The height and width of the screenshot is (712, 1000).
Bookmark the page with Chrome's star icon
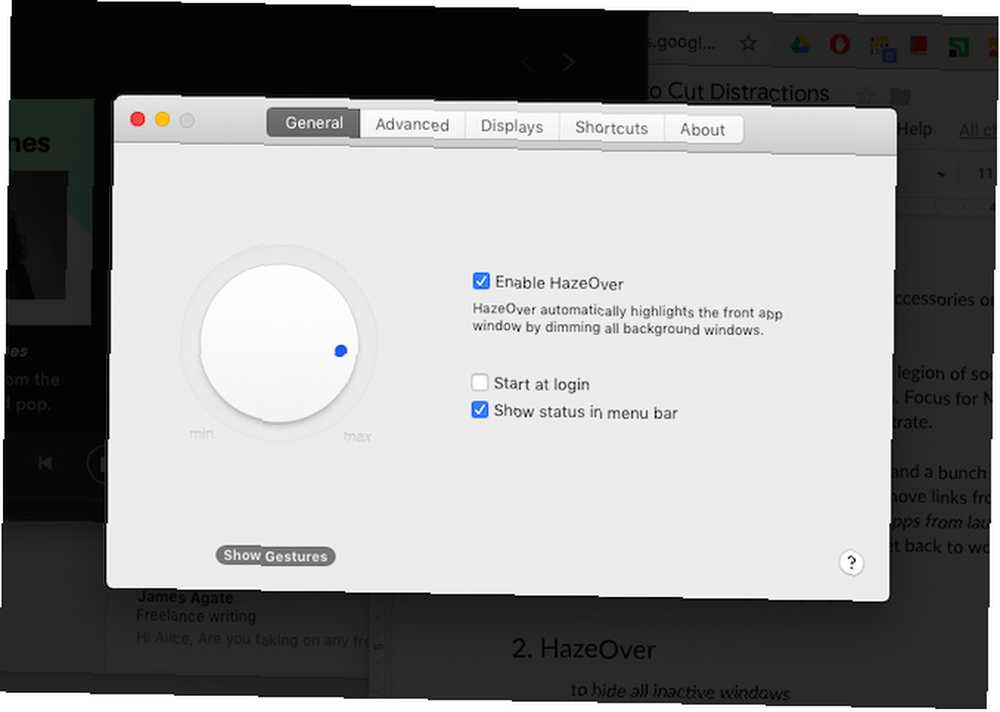tap(748, 43)
